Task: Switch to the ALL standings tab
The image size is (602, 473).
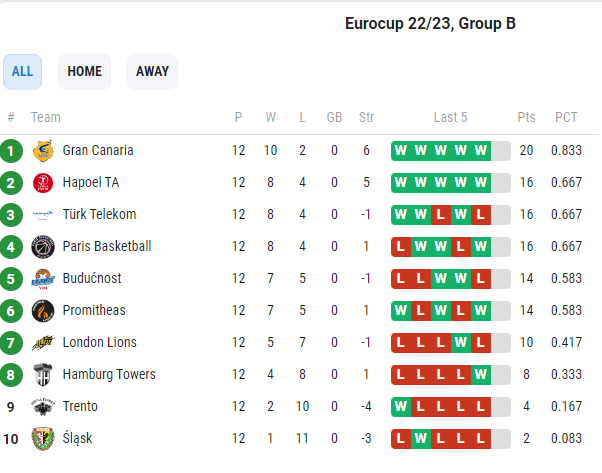Action: pyautogui.click(x=22, y=72)
